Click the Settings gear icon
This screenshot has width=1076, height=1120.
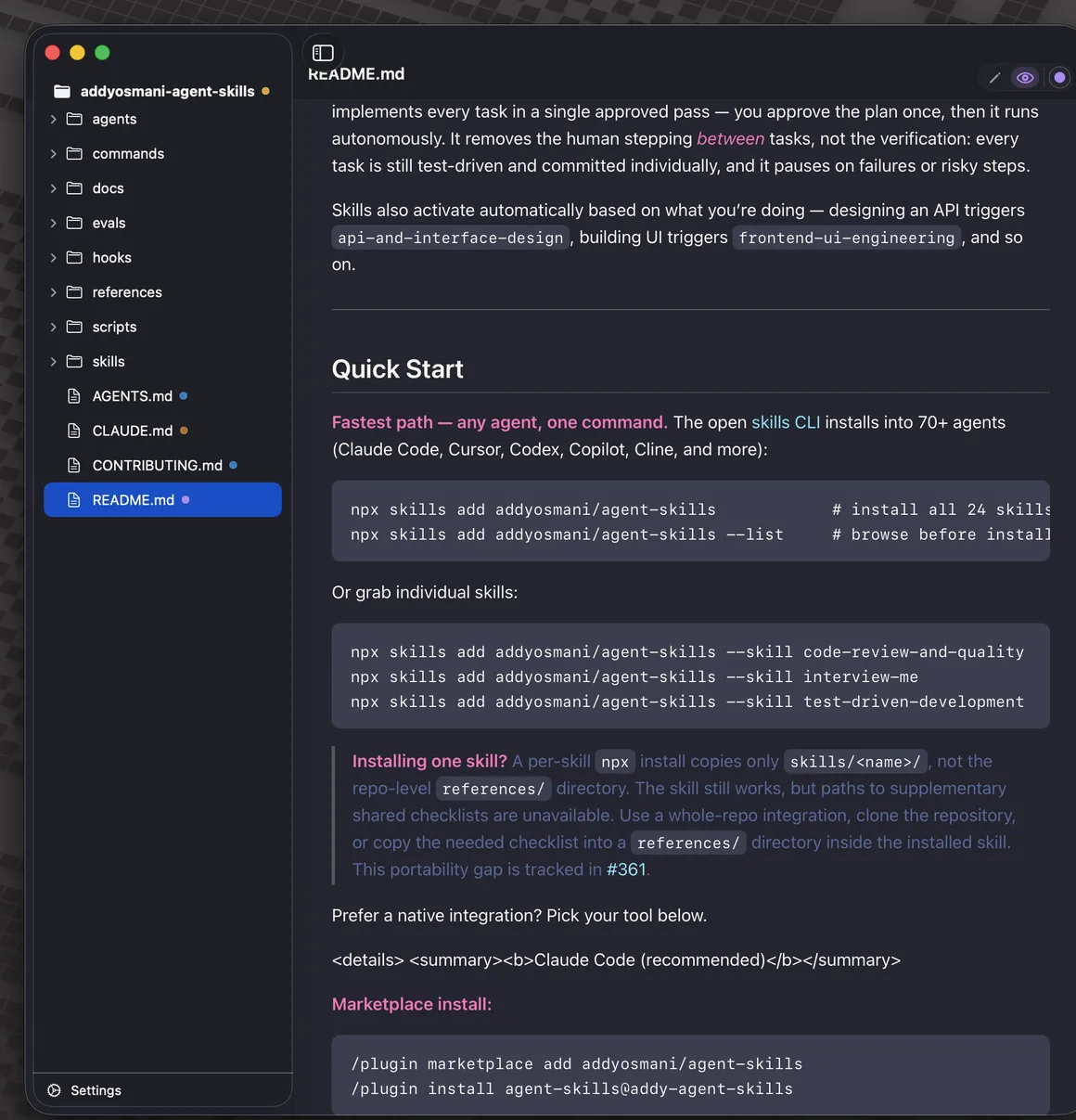54,1090
